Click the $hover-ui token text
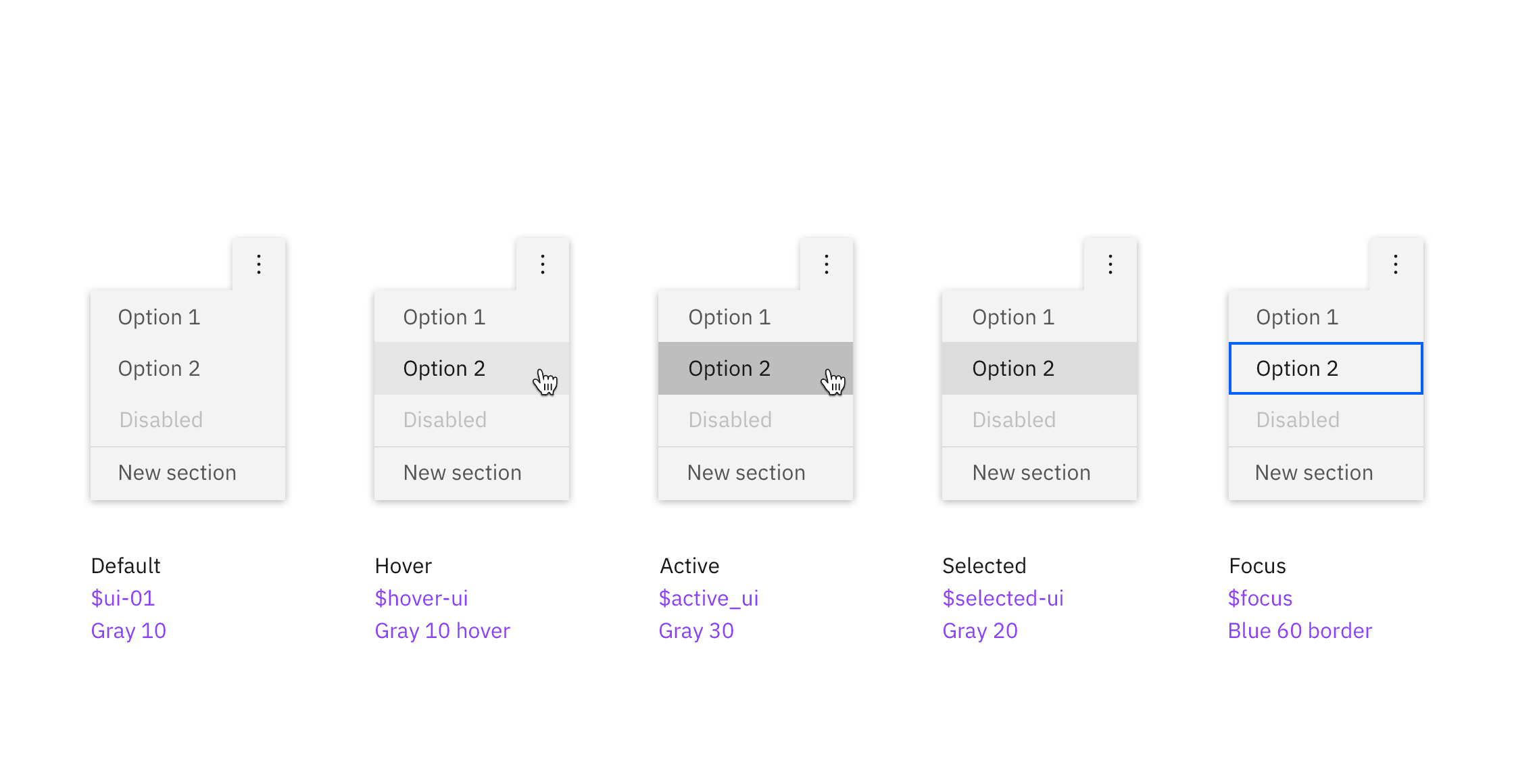Screen dimensions: 1514x784 pyautogui.click(x=422, y=598)
